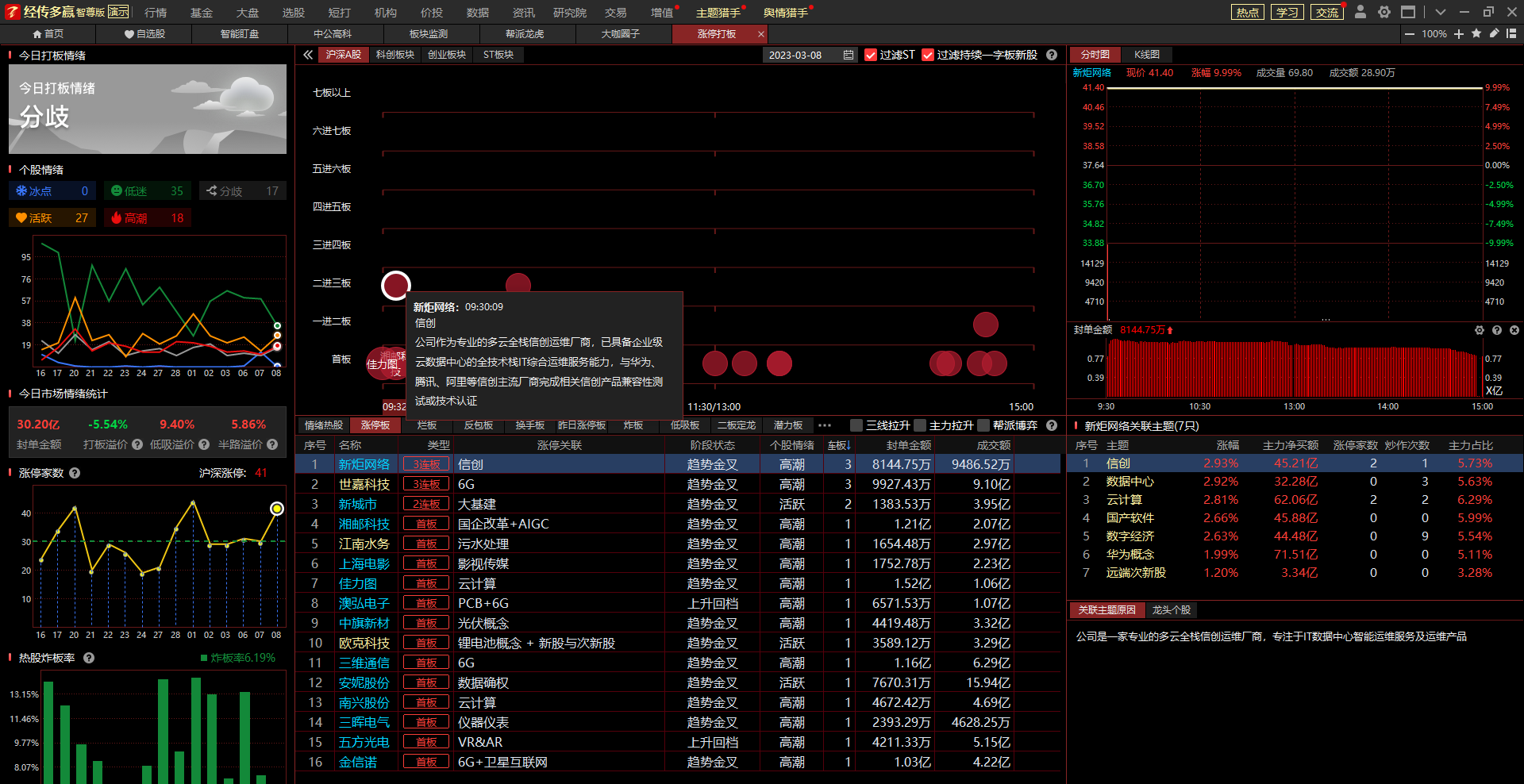
Task: Click help icon of 封单金额 chart
Action: click(1497, 330)
